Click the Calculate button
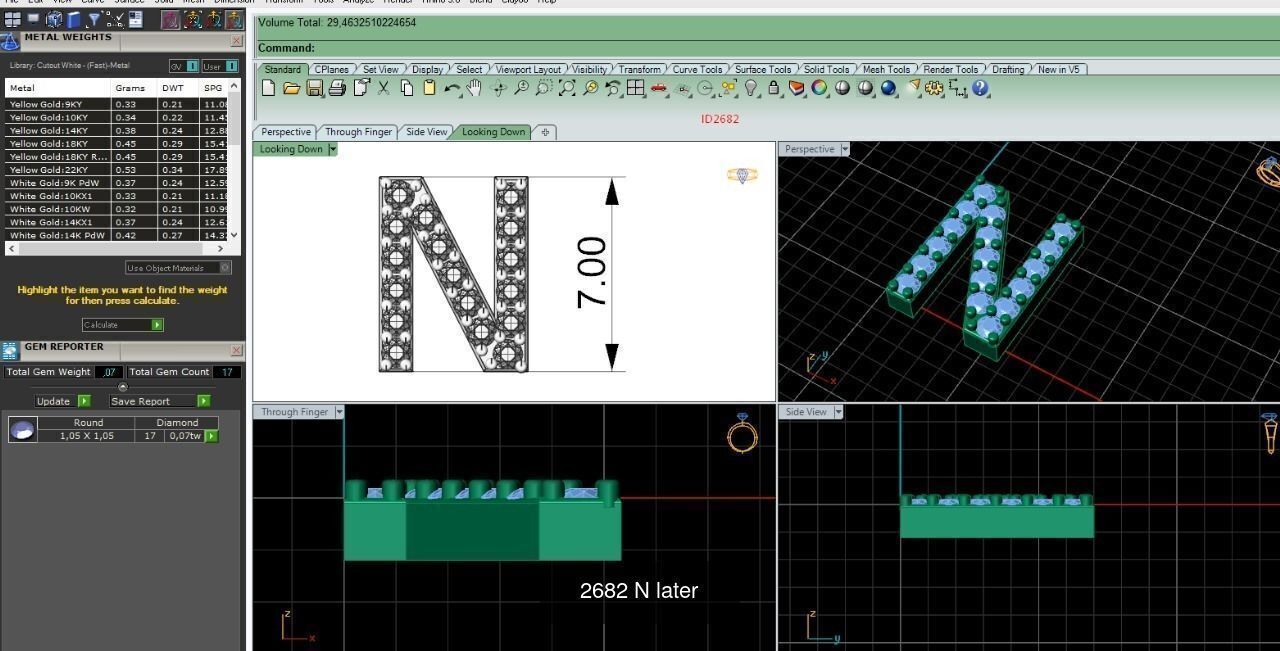 (x=122, y=325)
